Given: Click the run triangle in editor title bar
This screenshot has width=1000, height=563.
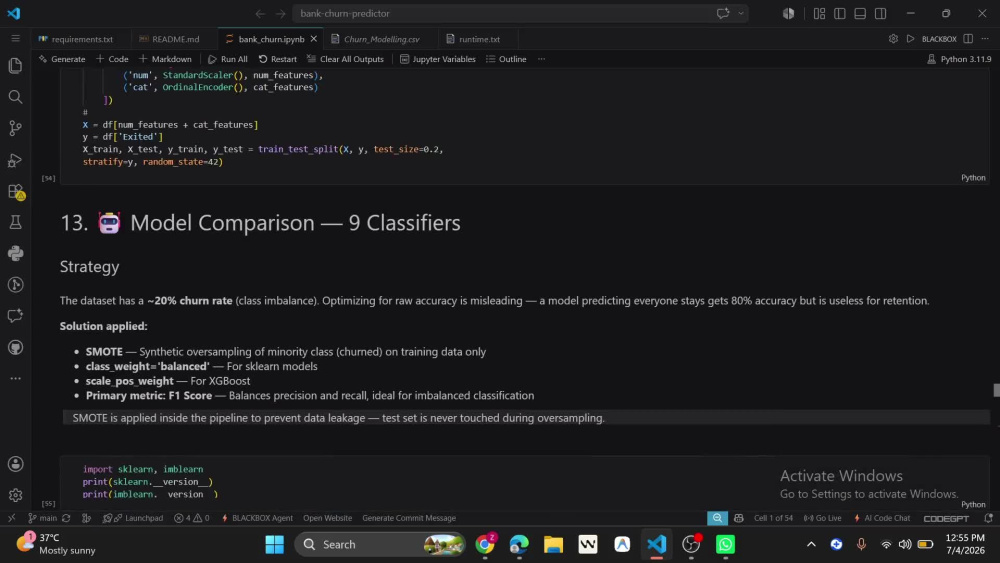Looking at the screenshot, I should click(911, 39).
